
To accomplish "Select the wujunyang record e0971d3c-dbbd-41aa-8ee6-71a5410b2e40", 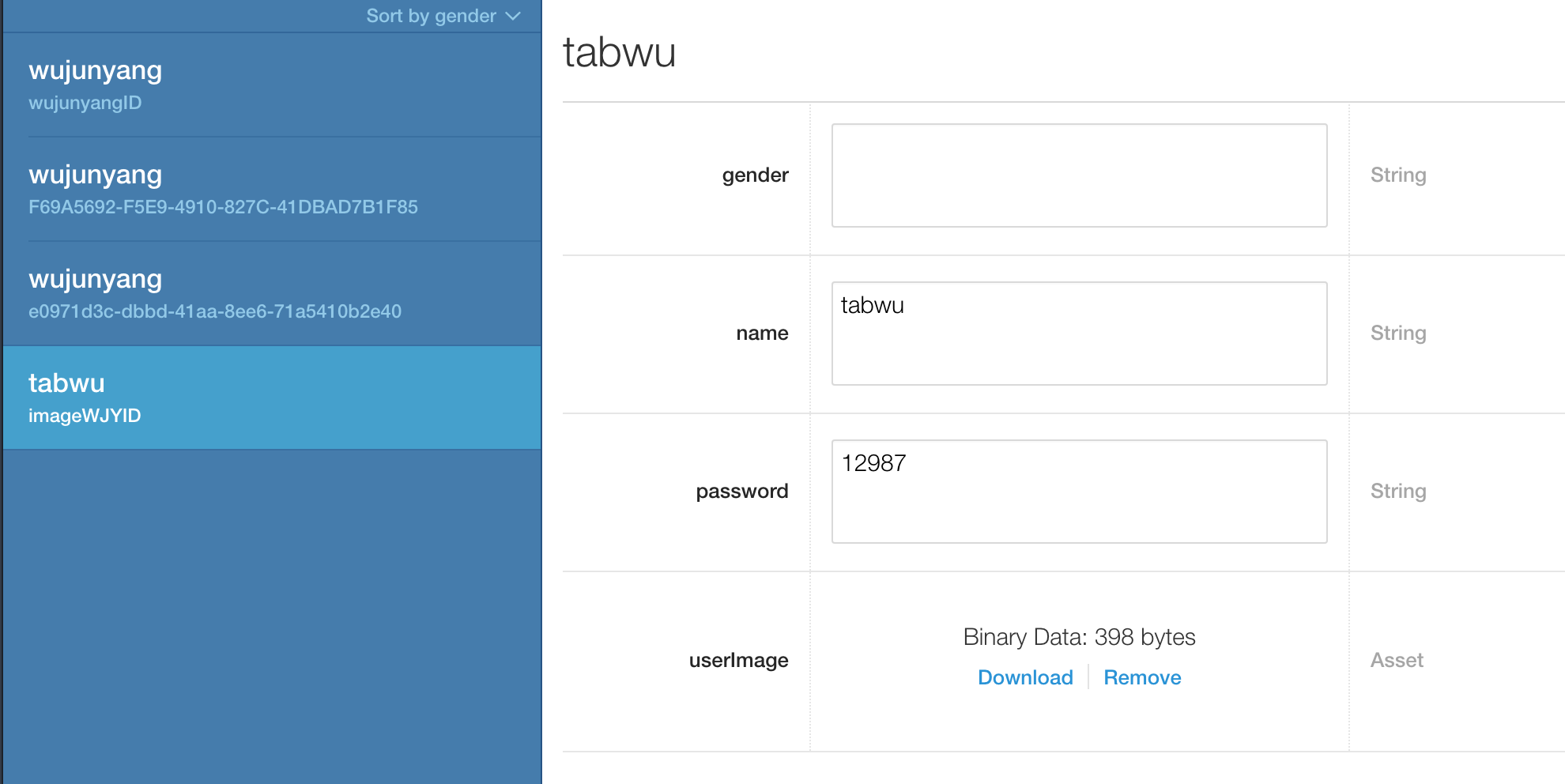I will point(272,294).
